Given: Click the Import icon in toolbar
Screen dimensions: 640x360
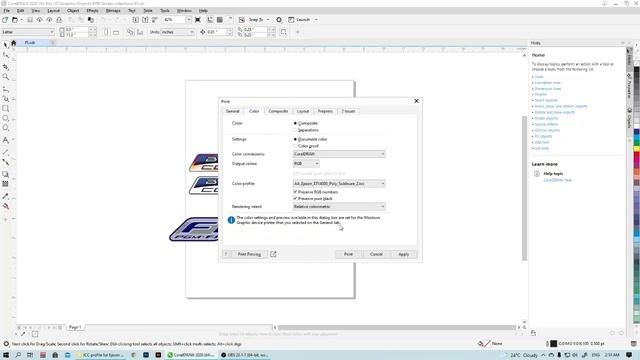Looking at the screenshot, I should (136, 20).
